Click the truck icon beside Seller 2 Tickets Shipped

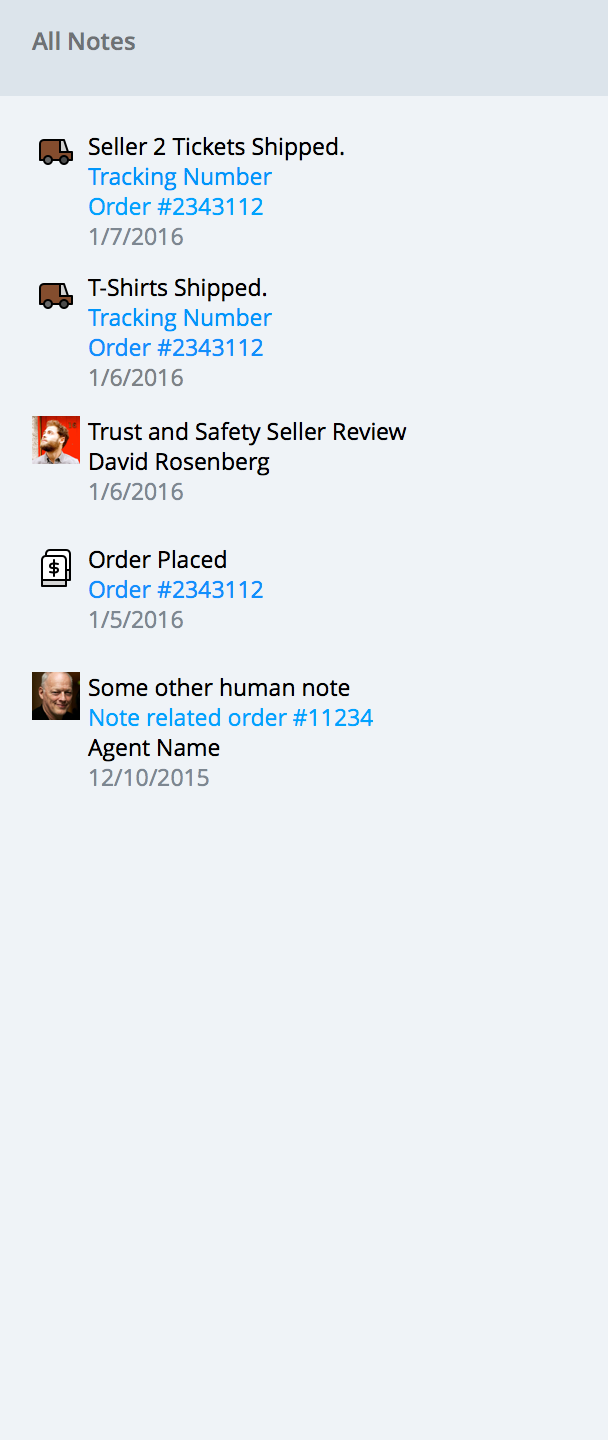click(x=56, y=152)
